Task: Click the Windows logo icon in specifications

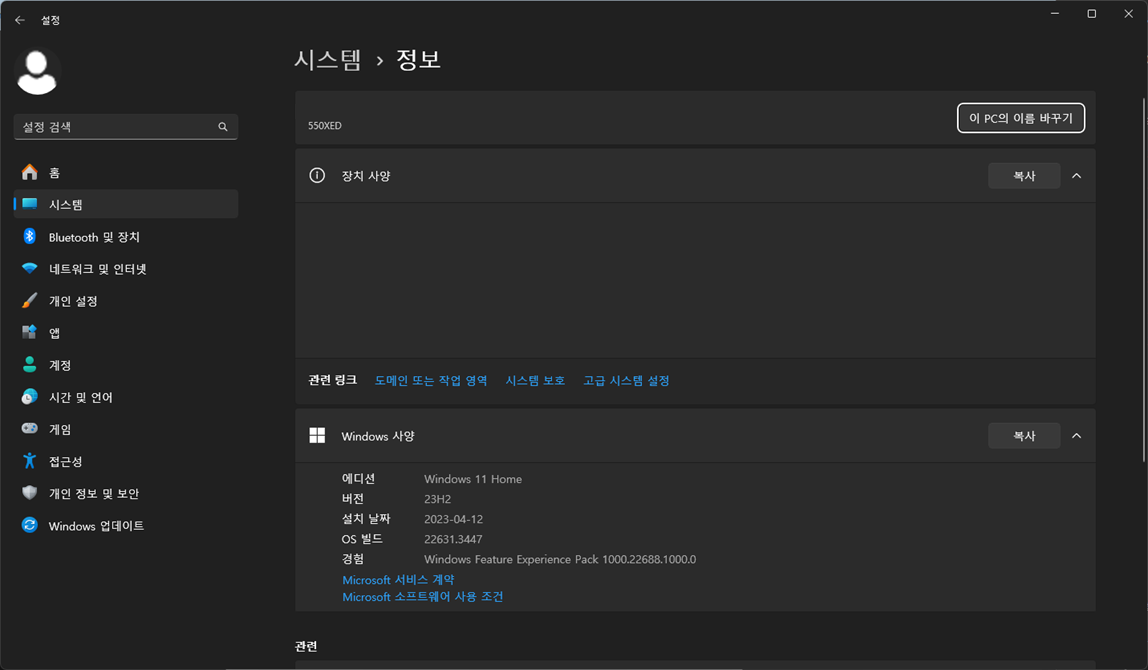Action: click(x=317, y=436)
